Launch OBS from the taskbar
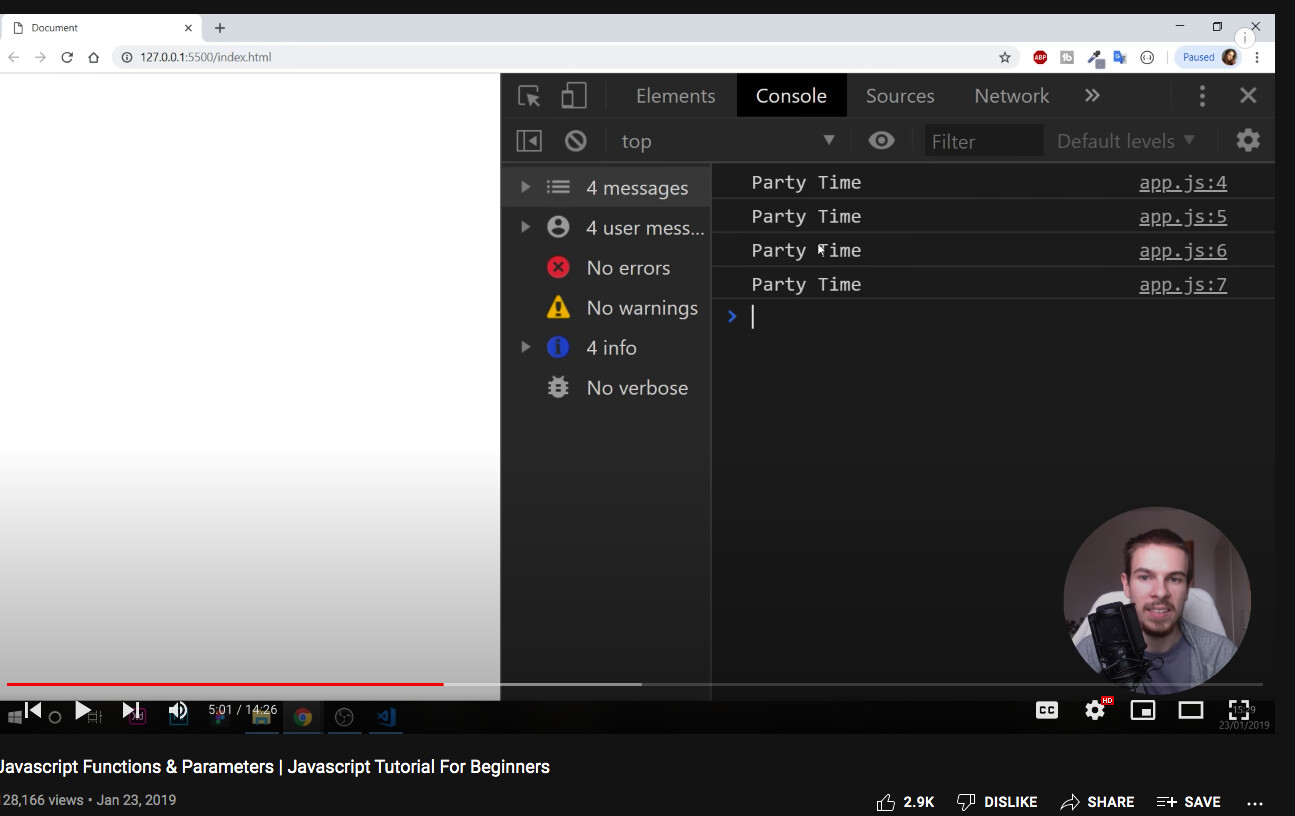 pos(344,716)
